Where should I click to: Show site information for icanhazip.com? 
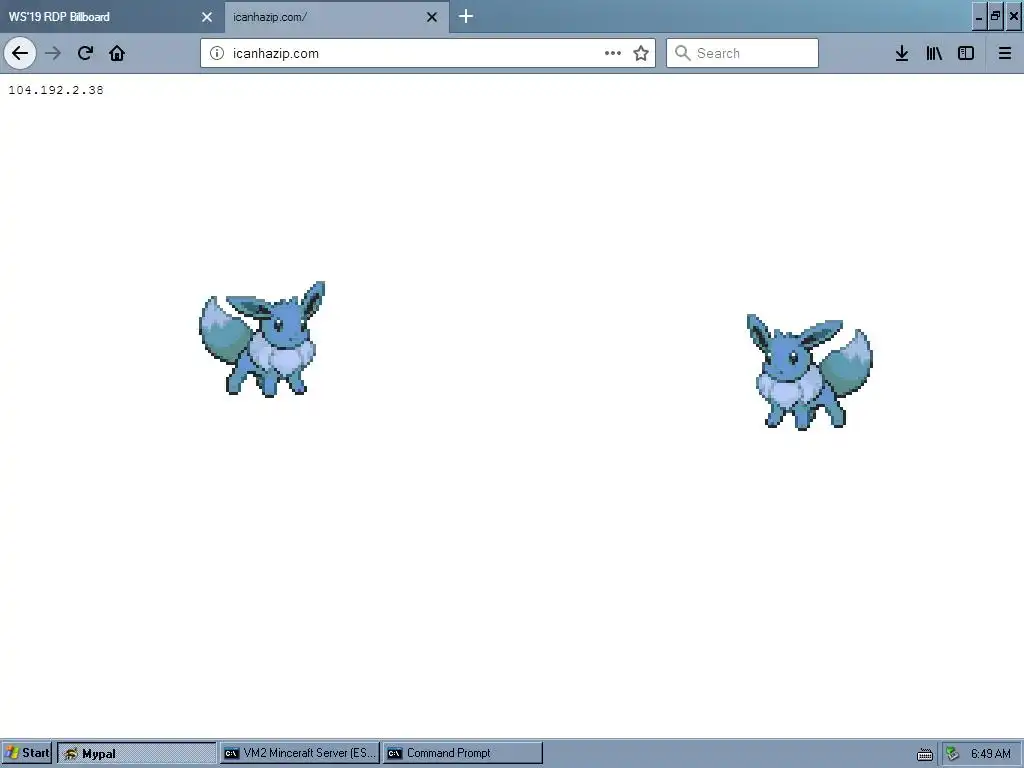tap(217, 54)
